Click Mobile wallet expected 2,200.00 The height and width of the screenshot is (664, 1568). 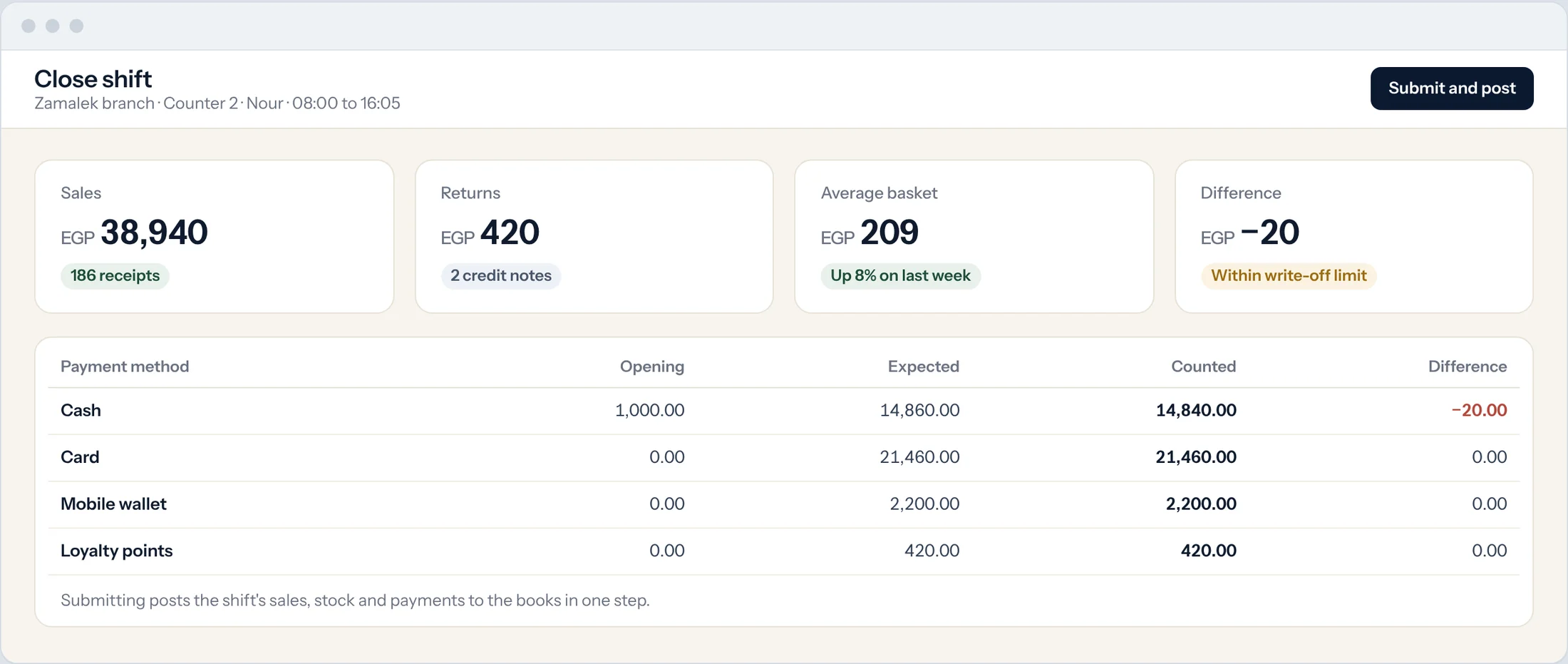(x=924, y=504)
